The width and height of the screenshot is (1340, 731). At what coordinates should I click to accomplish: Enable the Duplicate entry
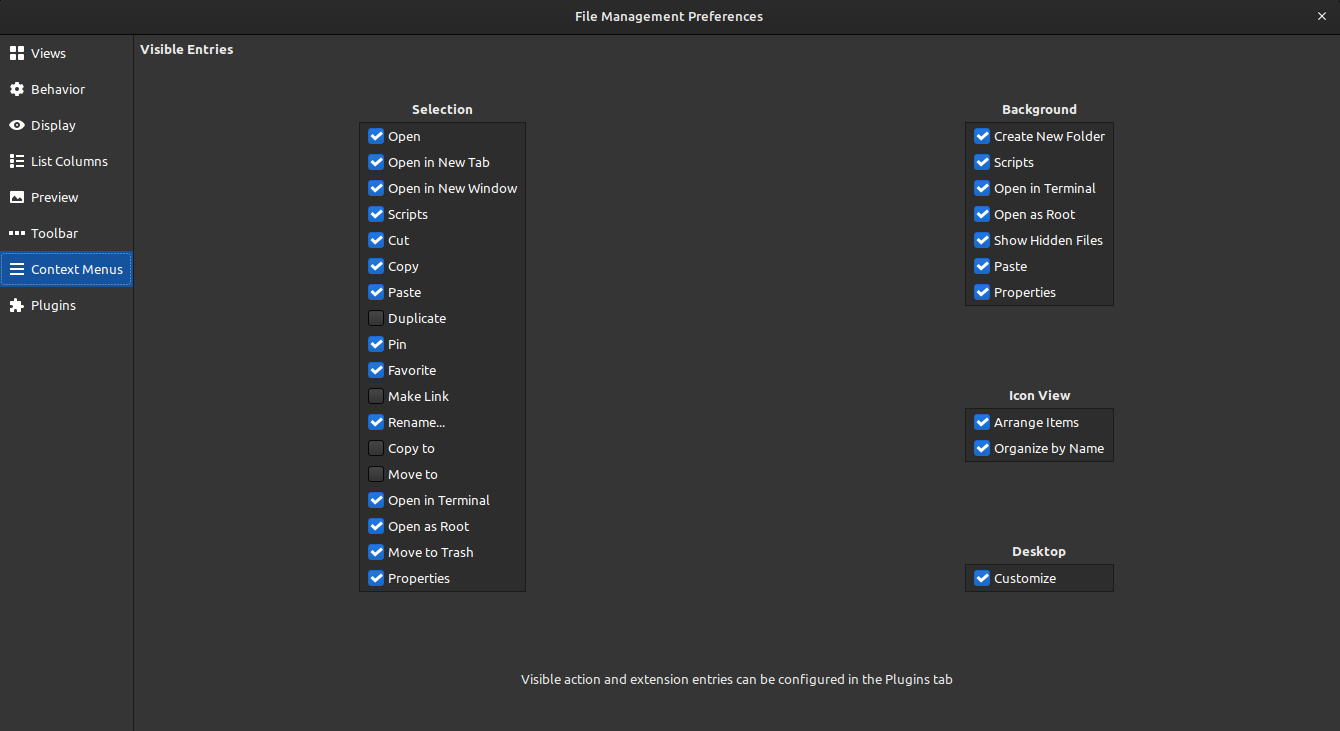[376, 318]
